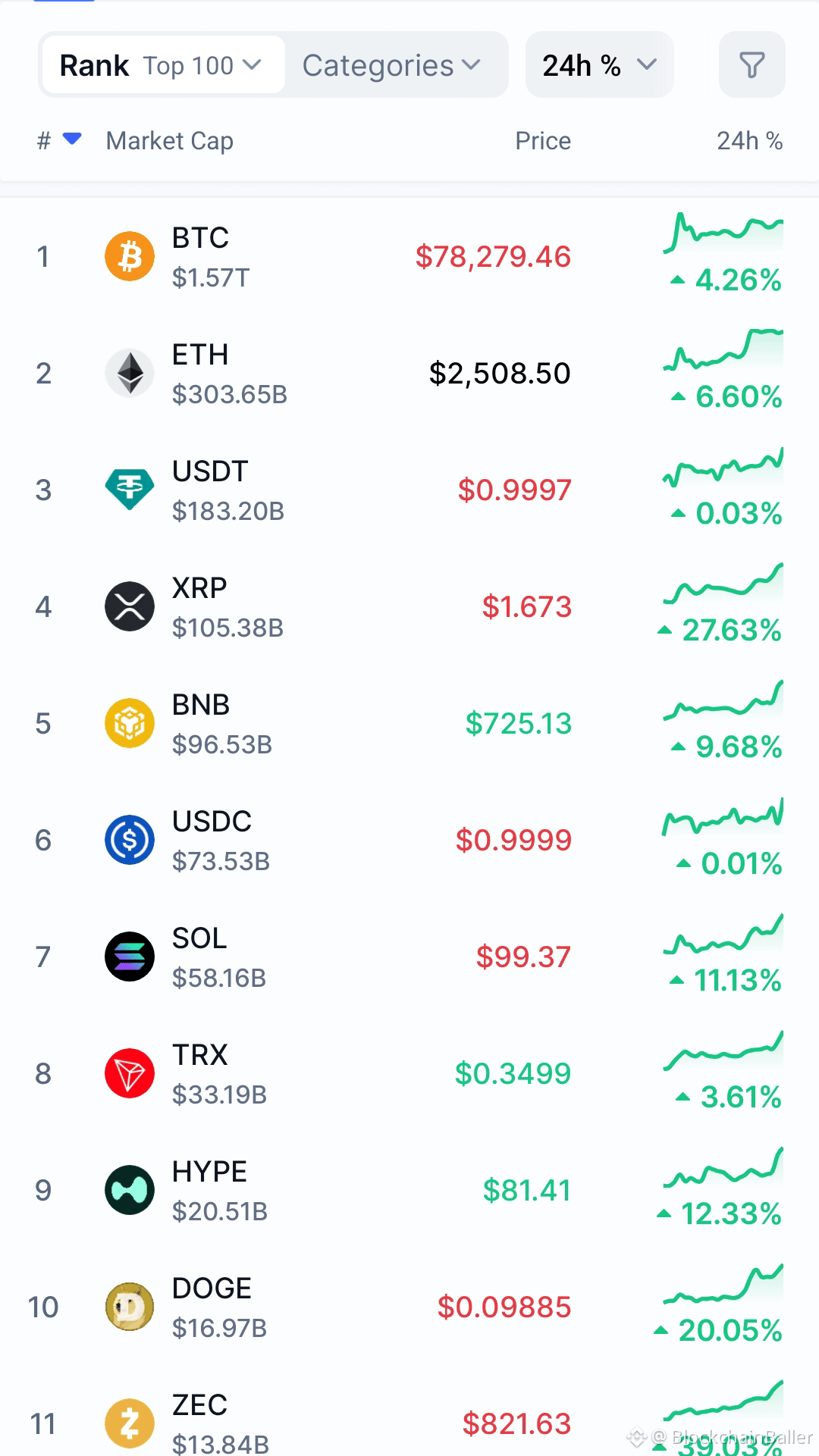Open the filter funnel icon
This screenshot has height=1456, width=819.
tap(752, 65)
